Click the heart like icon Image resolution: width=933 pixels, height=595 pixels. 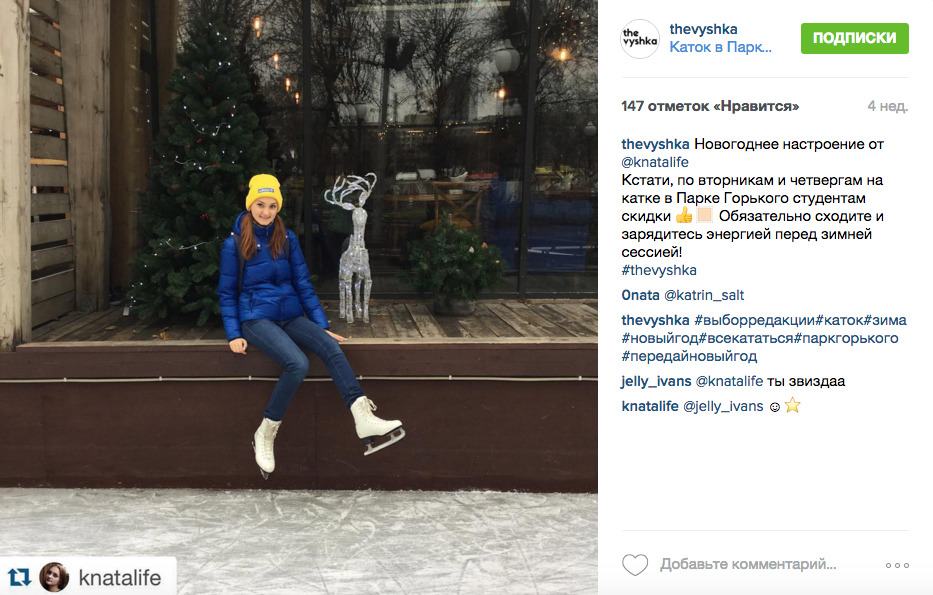(634, 565)
